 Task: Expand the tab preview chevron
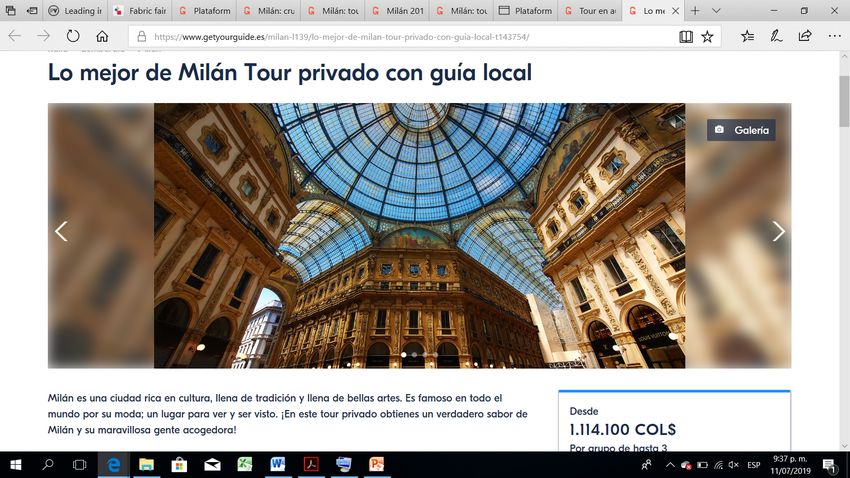click(716, 11)
